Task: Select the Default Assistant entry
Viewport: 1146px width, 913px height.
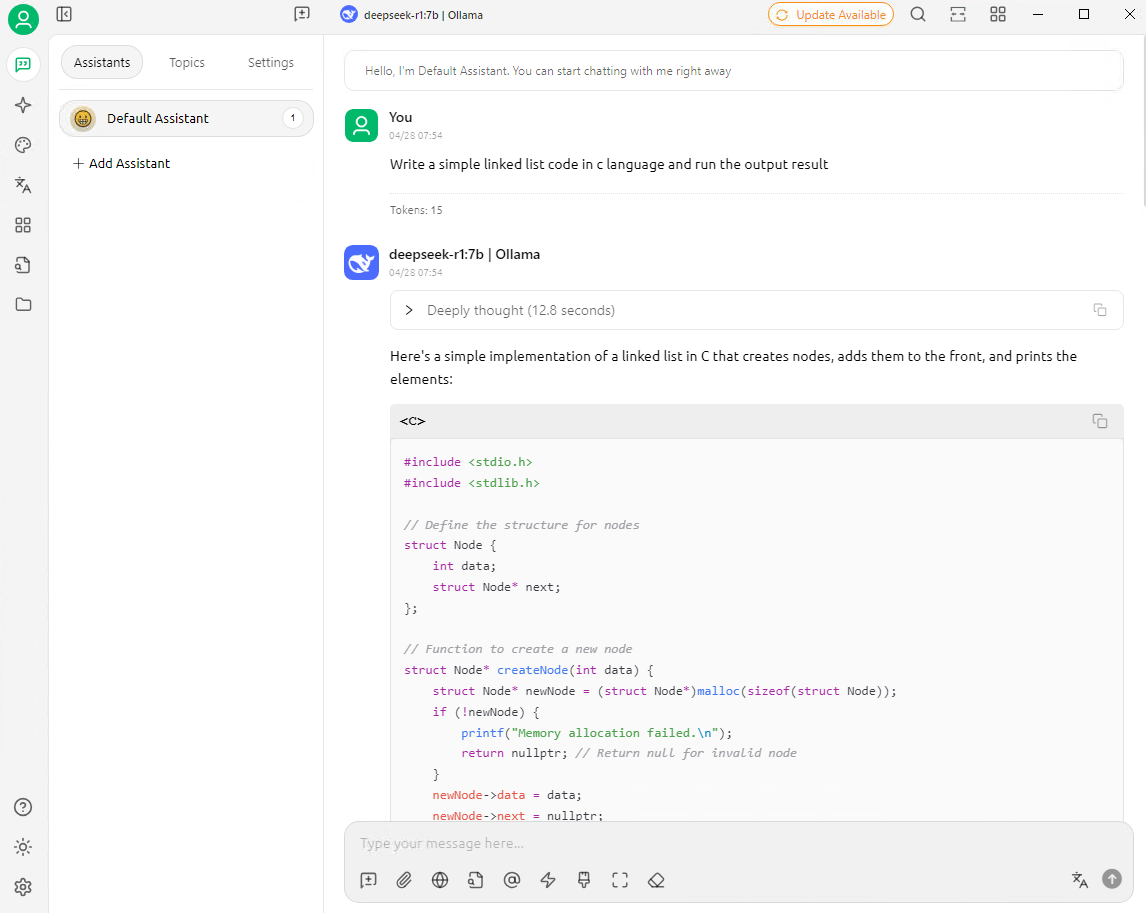Action: (x=186, y=118)
